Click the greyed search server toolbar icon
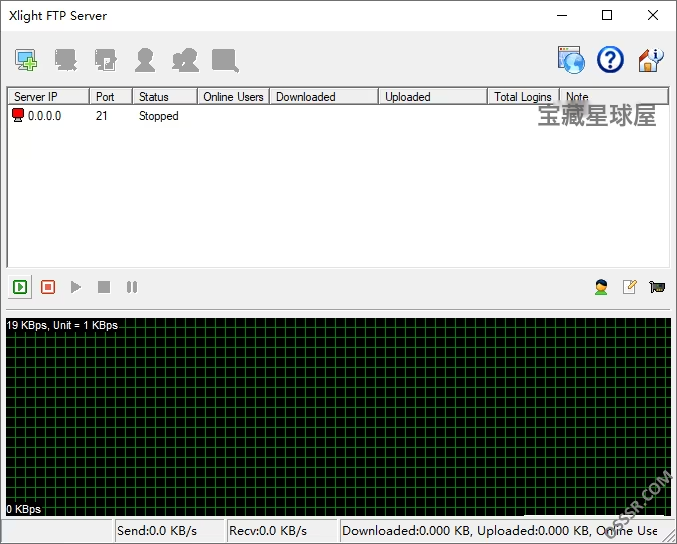 tap(225, 60)
